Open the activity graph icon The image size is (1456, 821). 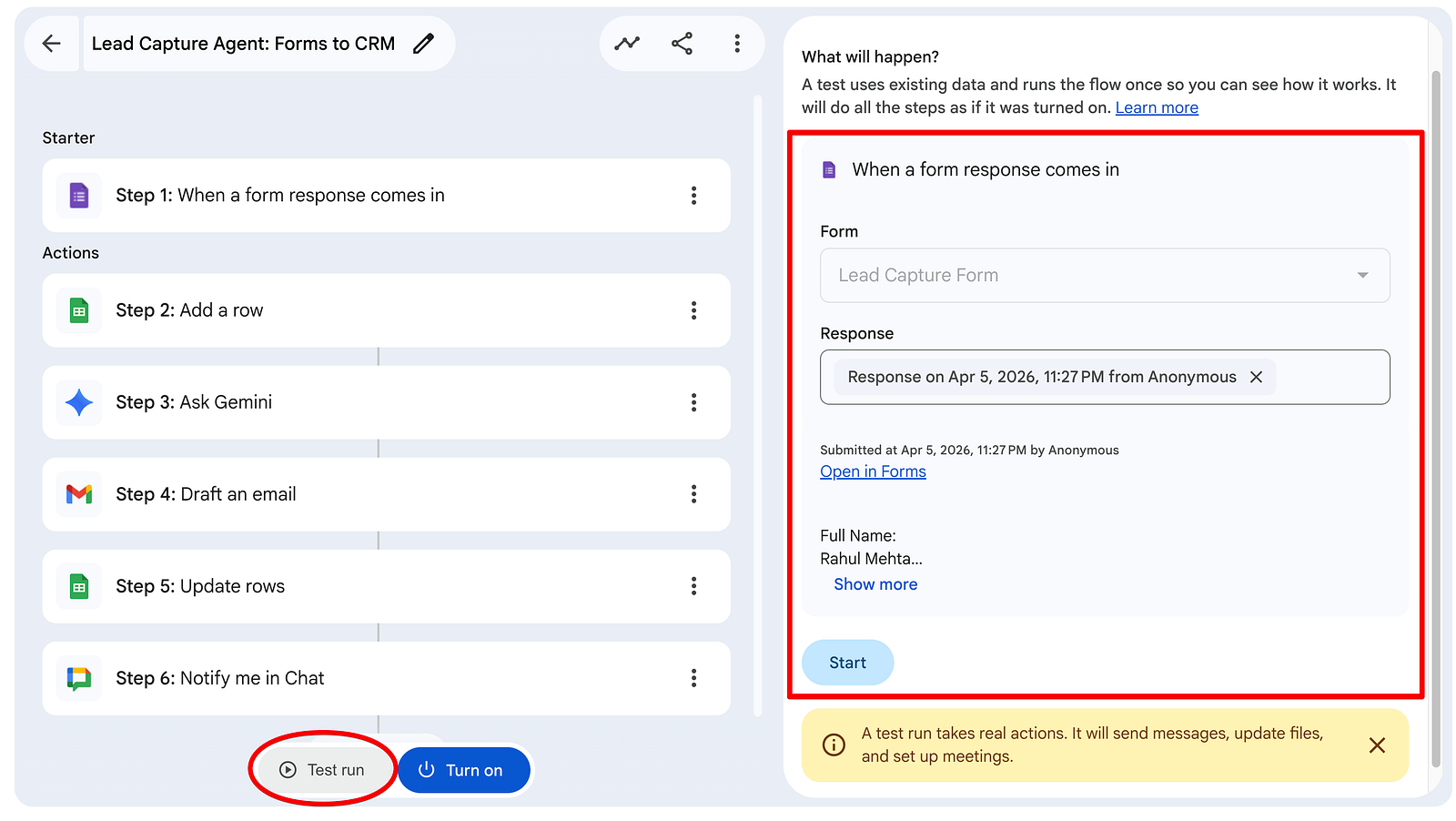pos(627,44)
